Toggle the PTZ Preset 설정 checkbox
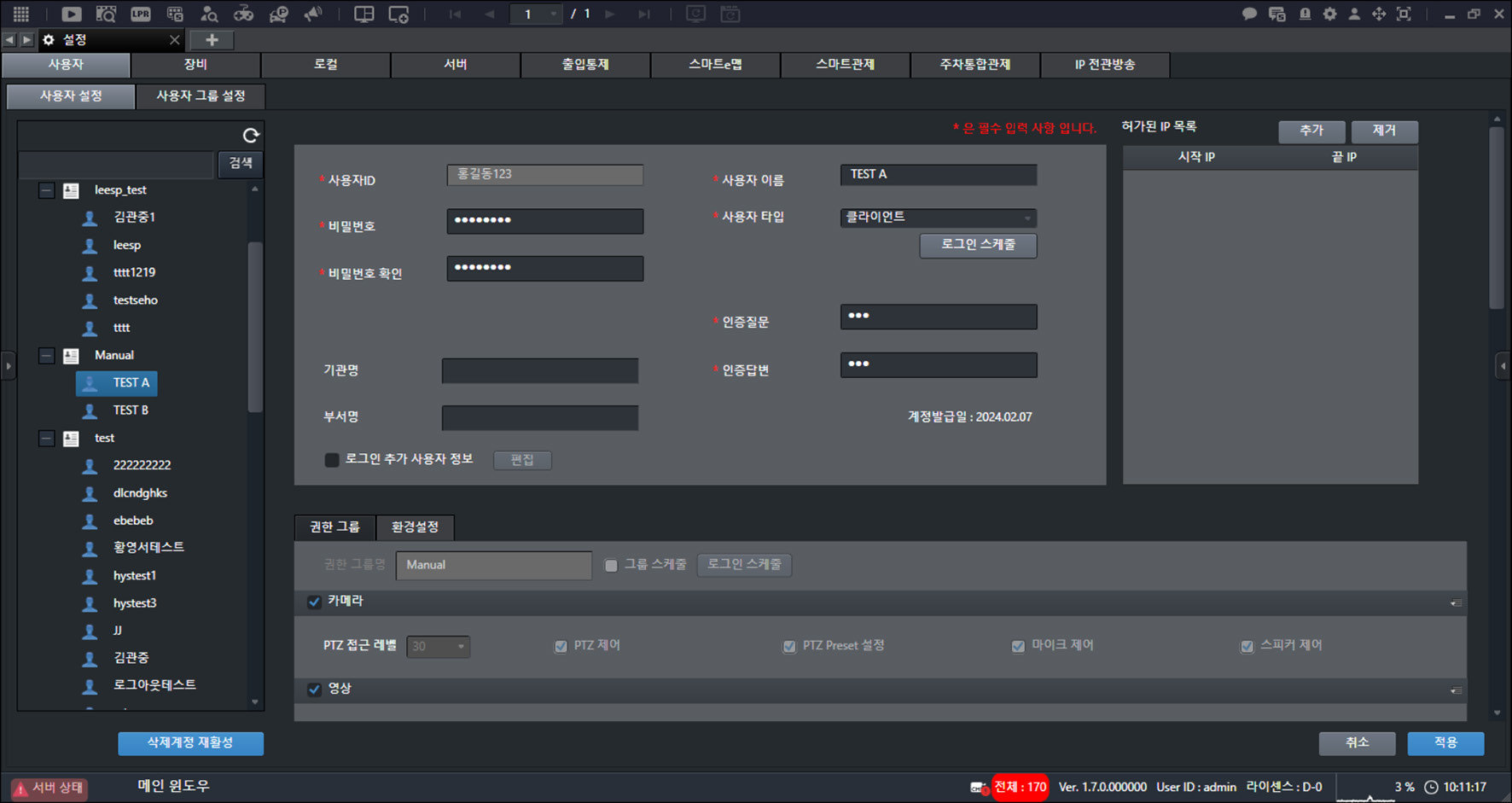 789,646
